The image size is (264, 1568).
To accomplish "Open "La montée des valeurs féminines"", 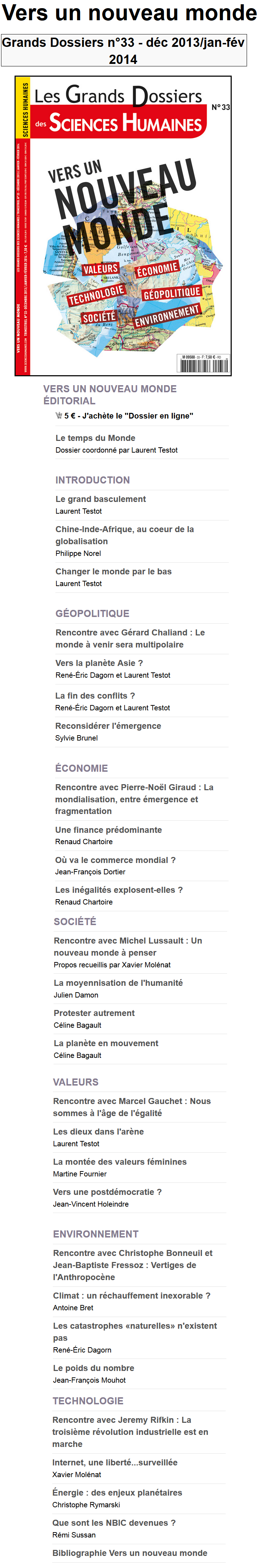I will [120, 1162].
